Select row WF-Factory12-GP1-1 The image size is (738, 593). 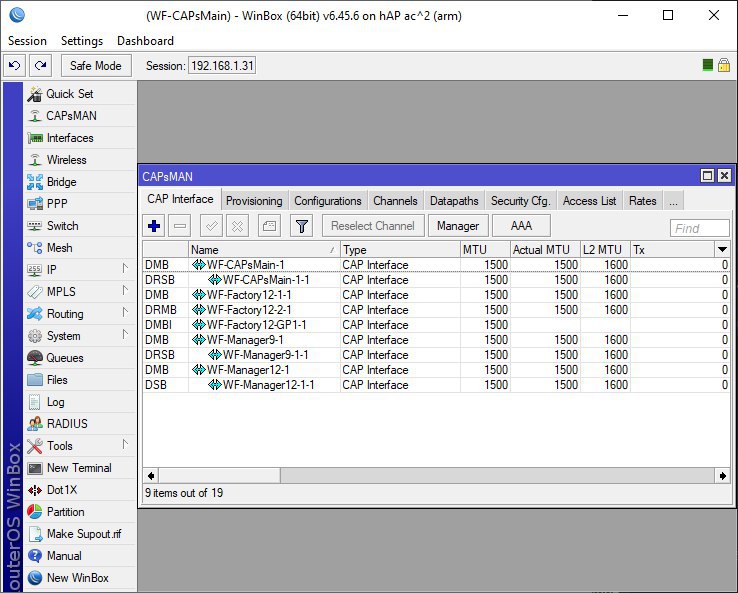coord(436,325)
